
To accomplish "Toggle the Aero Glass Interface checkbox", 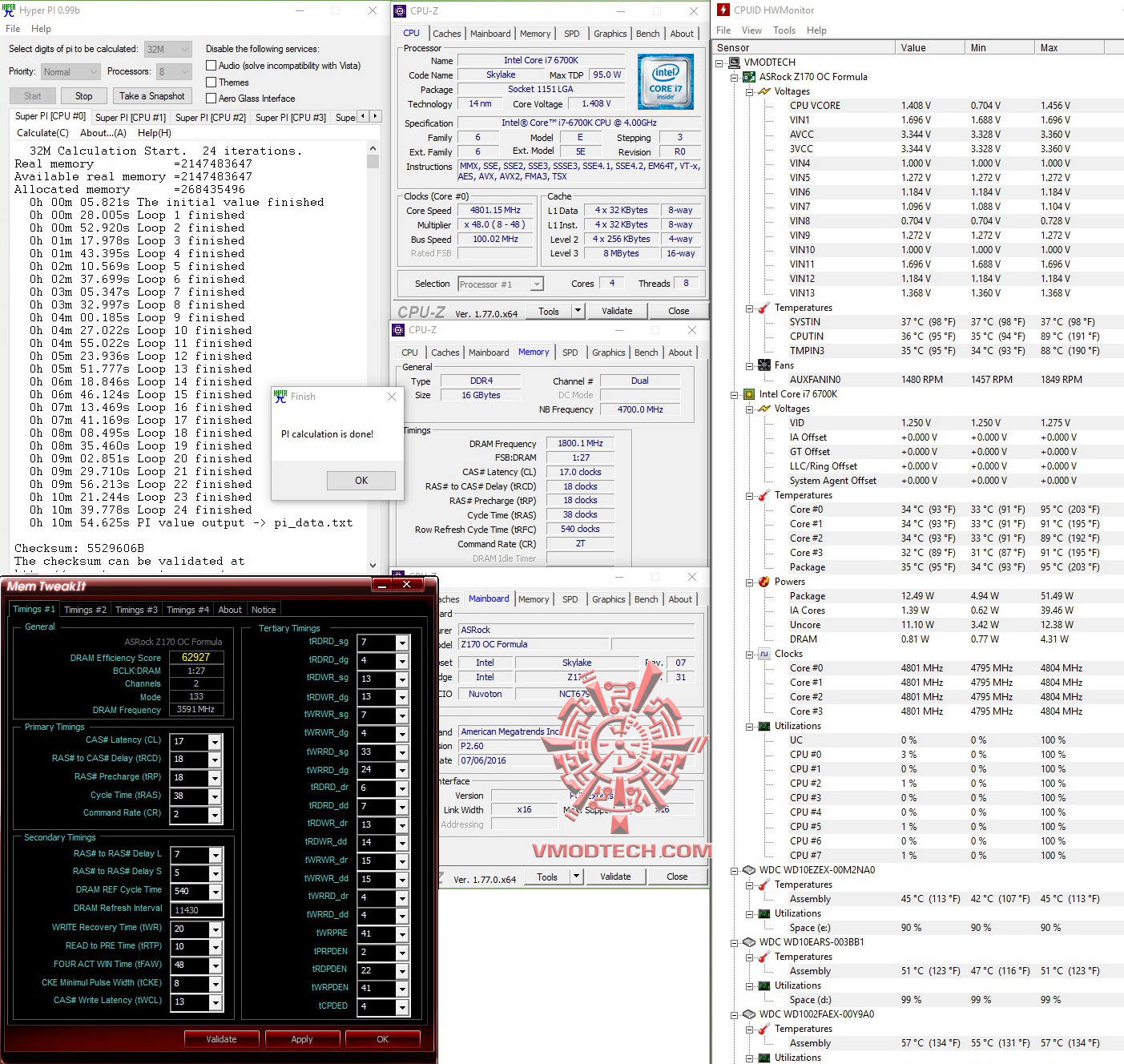I will point(211,98).
